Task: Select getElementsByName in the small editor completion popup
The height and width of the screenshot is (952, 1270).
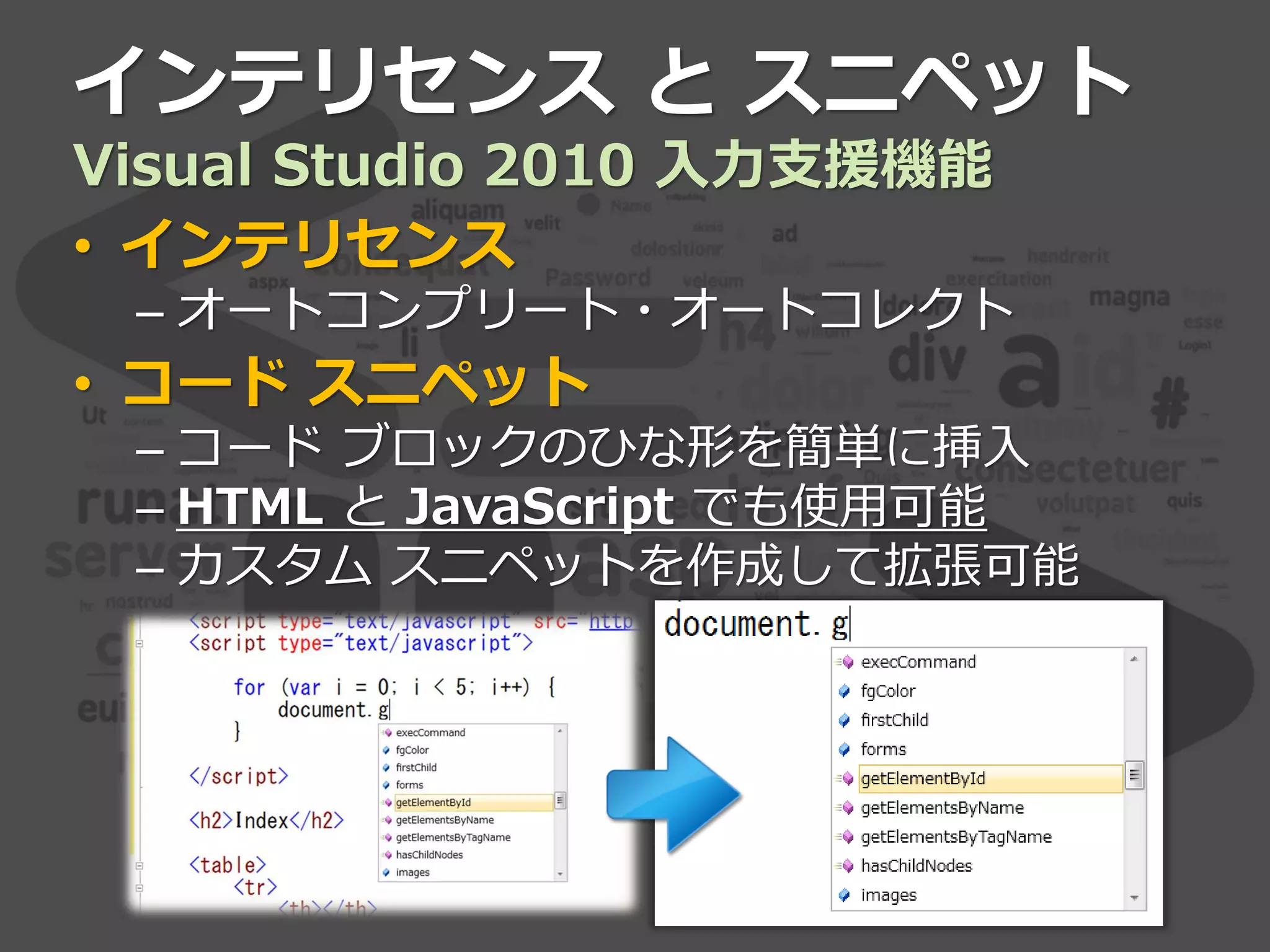Action: 445,820
